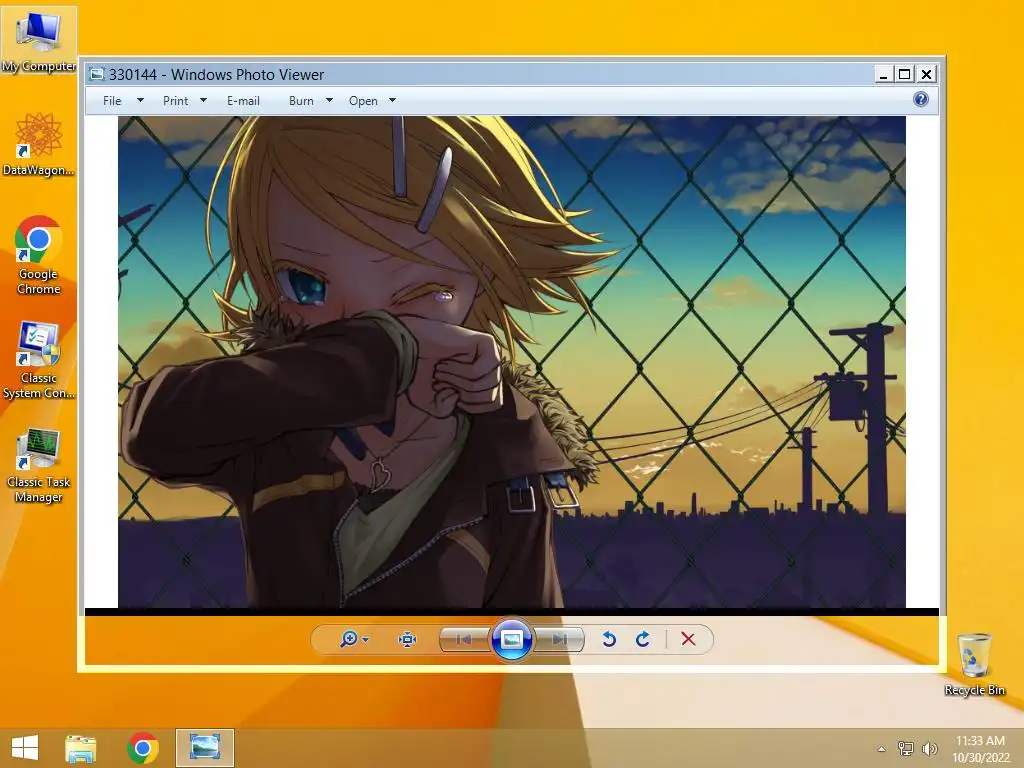Minimize the Windows Photo Viewer window
This screenshot has height=768, width=1024.
(884, 74)
